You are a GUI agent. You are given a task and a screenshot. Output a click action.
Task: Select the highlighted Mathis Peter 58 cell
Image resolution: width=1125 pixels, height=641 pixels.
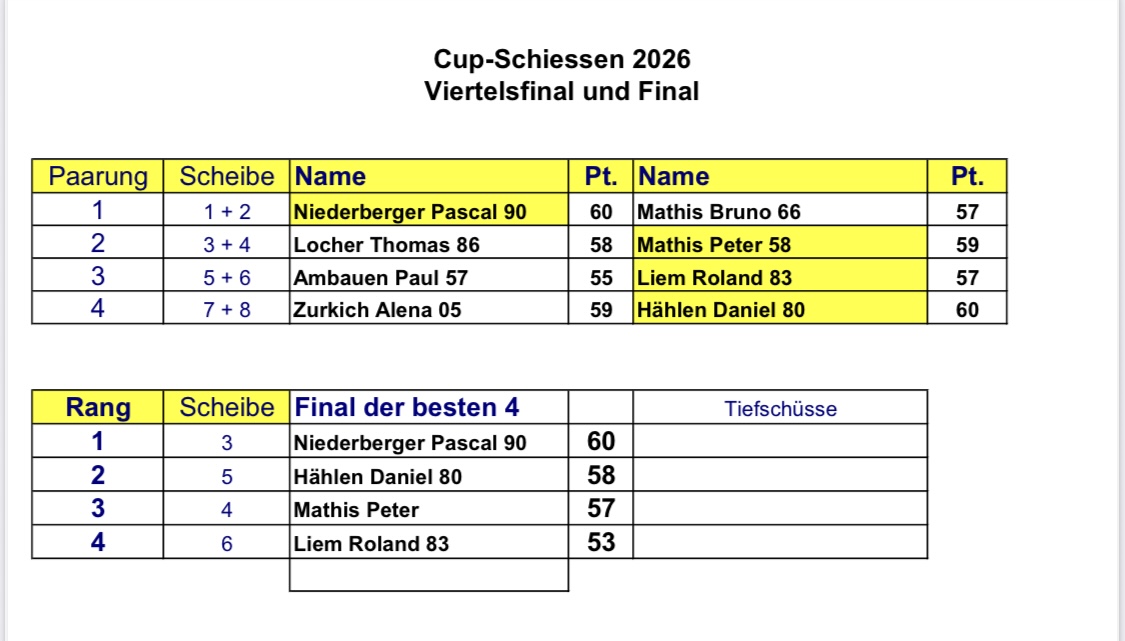click(x=780, y=245)
